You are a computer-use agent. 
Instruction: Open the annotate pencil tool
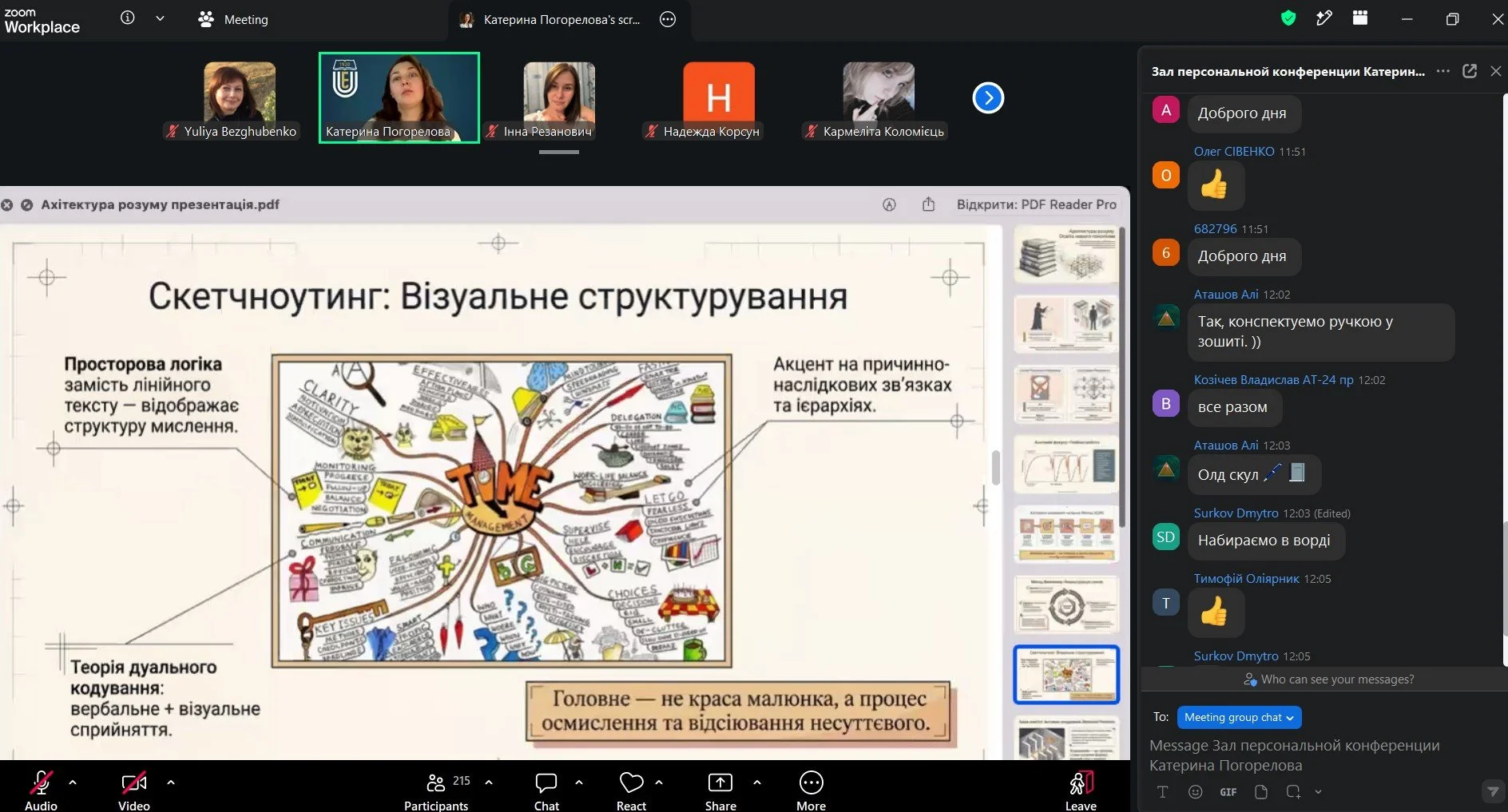pos(1324,18)
